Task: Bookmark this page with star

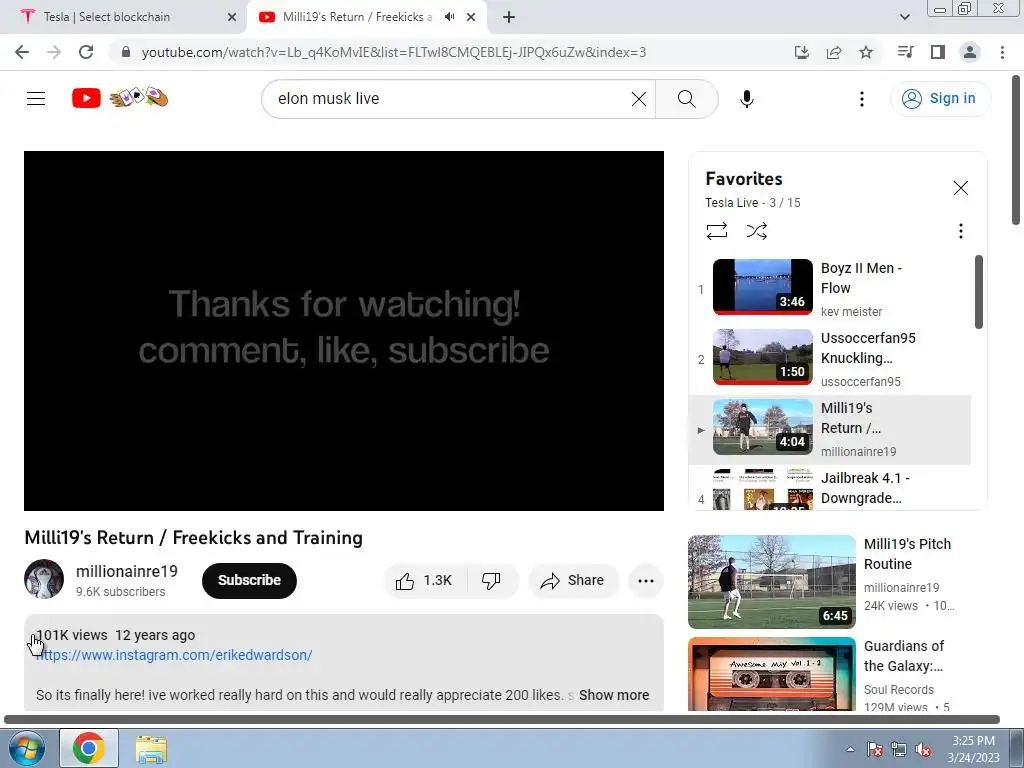Action: 866,52
